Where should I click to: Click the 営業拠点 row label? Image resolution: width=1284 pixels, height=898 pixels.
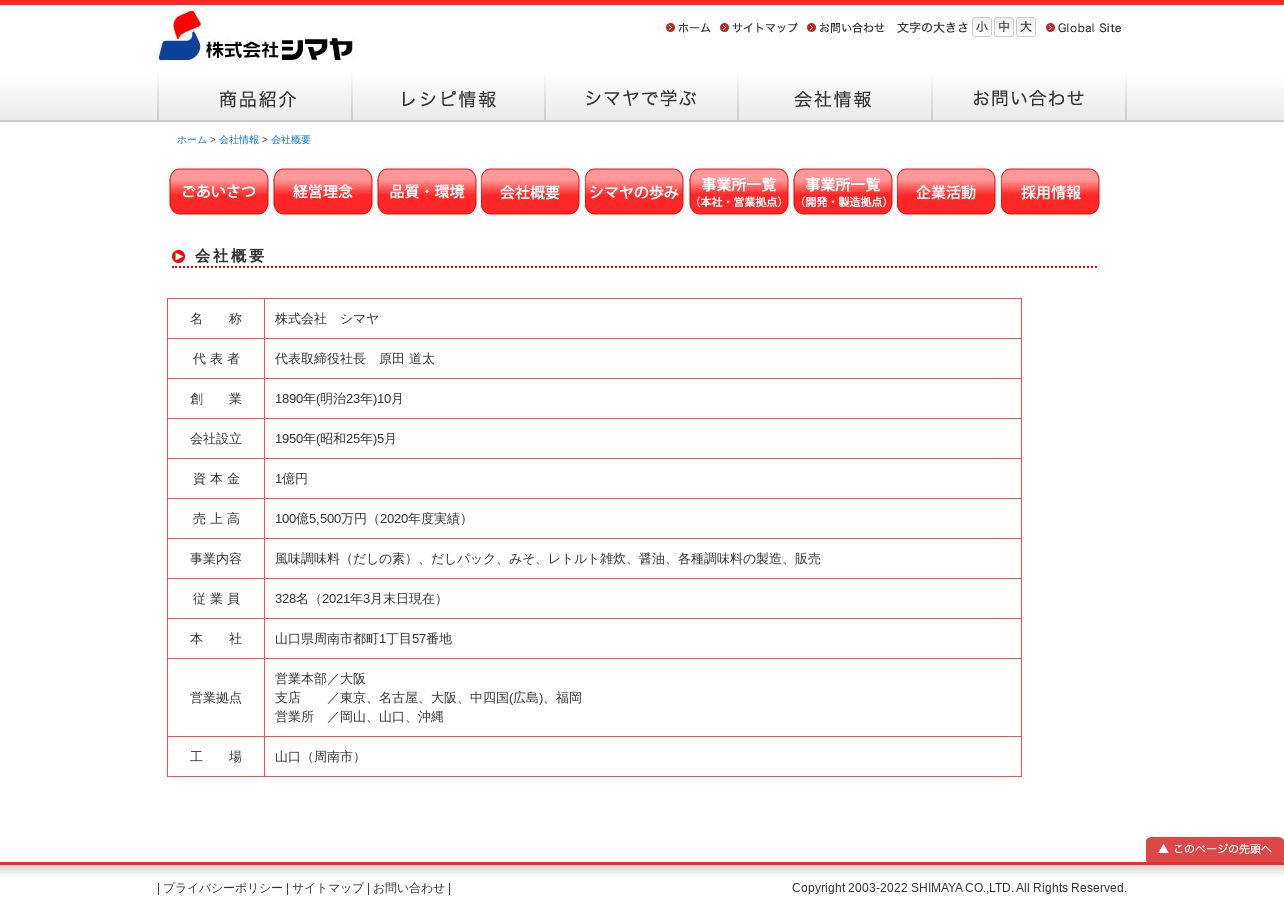click(216, 698)
